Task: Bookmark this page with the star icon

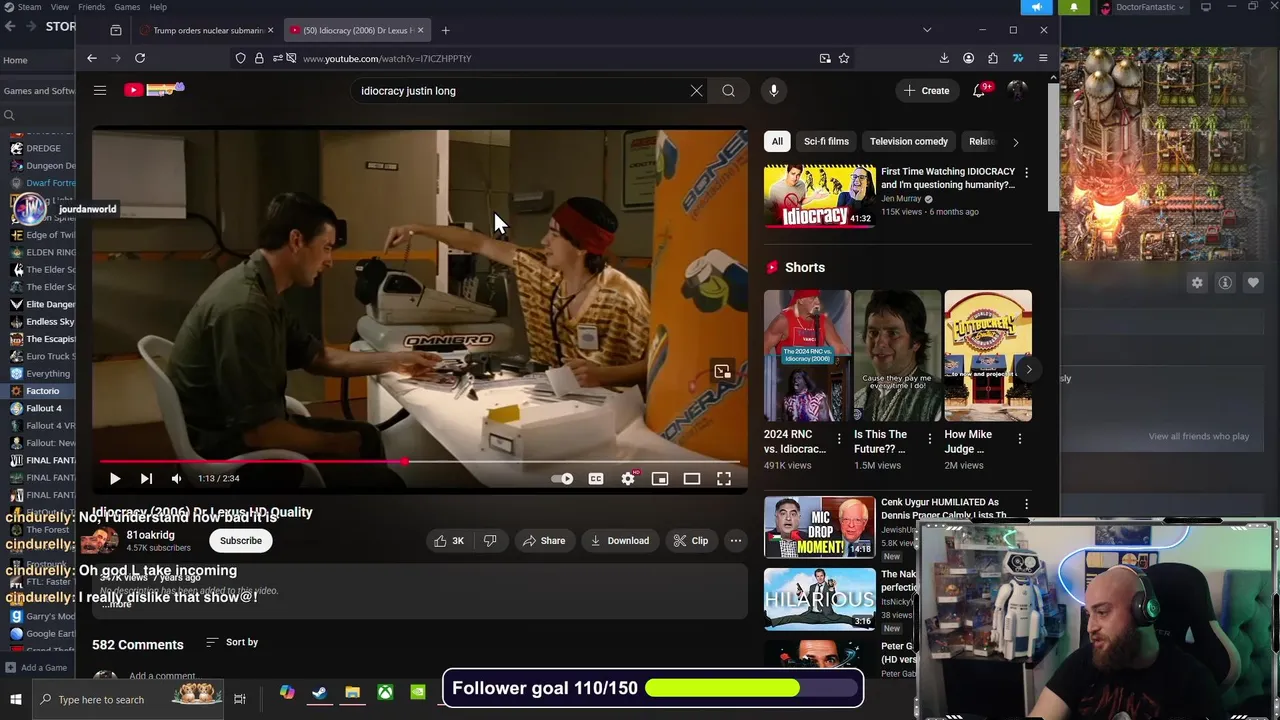Action: (x=844, y=58)
